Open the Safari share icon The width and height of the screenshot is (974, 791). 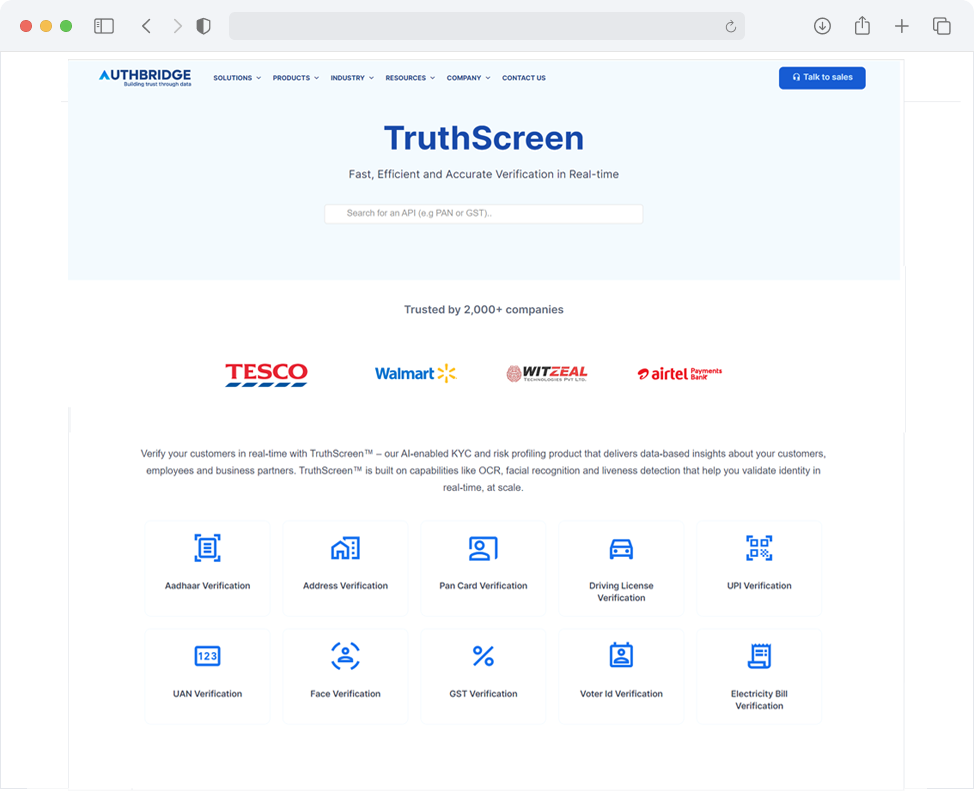pos(862,26)
